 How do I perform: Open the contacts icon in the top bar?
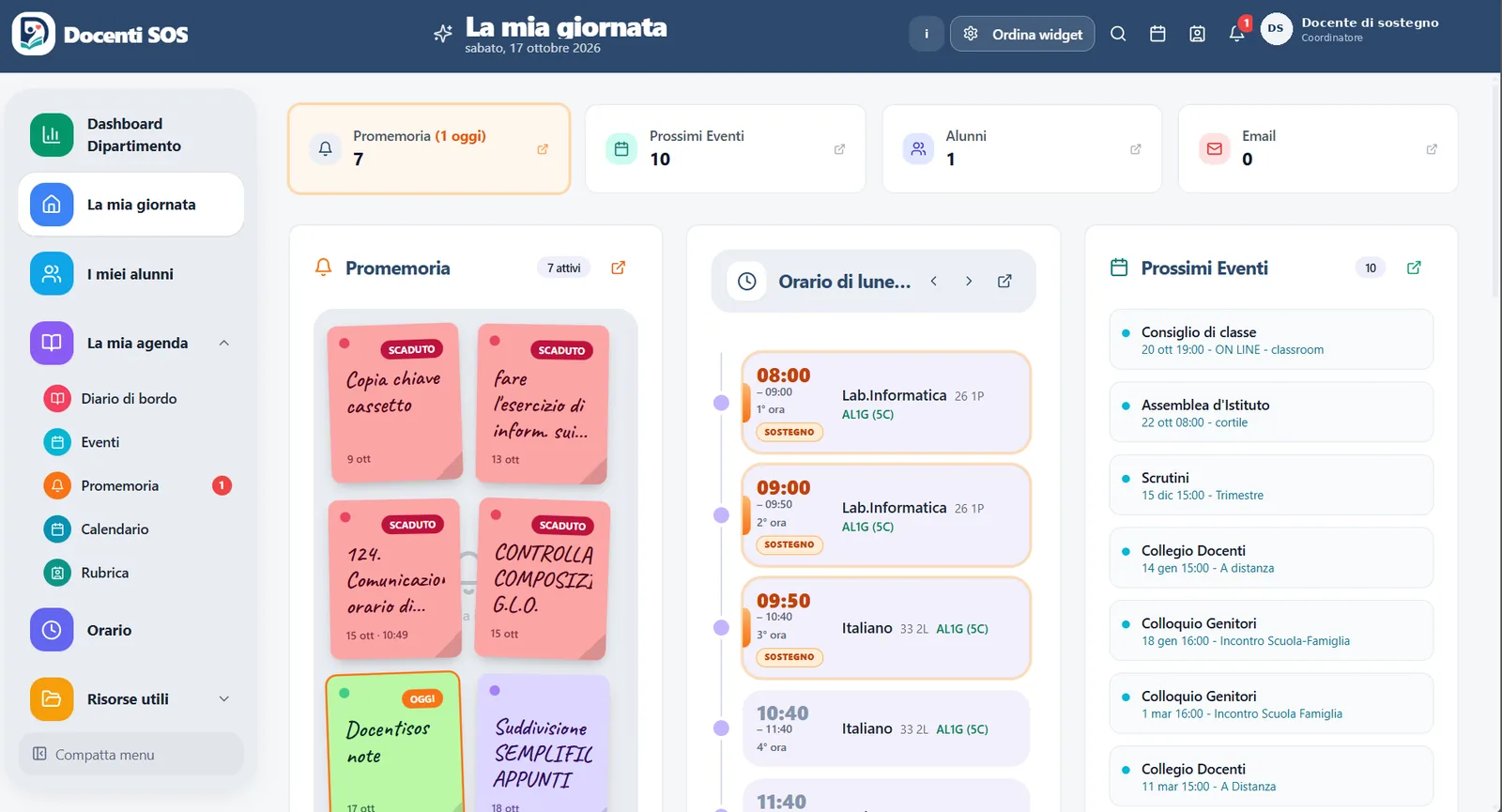(1197, 34)
